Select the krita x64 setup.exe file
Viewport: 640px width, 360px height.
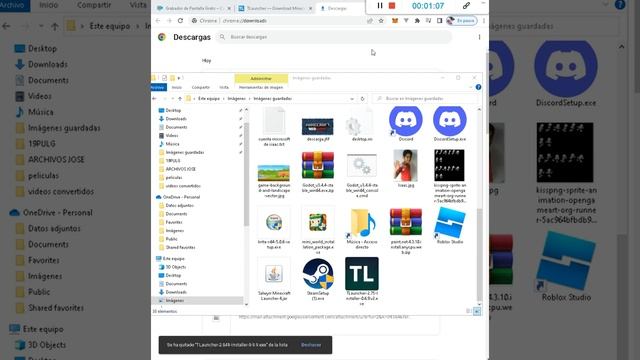[x=274, y=228]
